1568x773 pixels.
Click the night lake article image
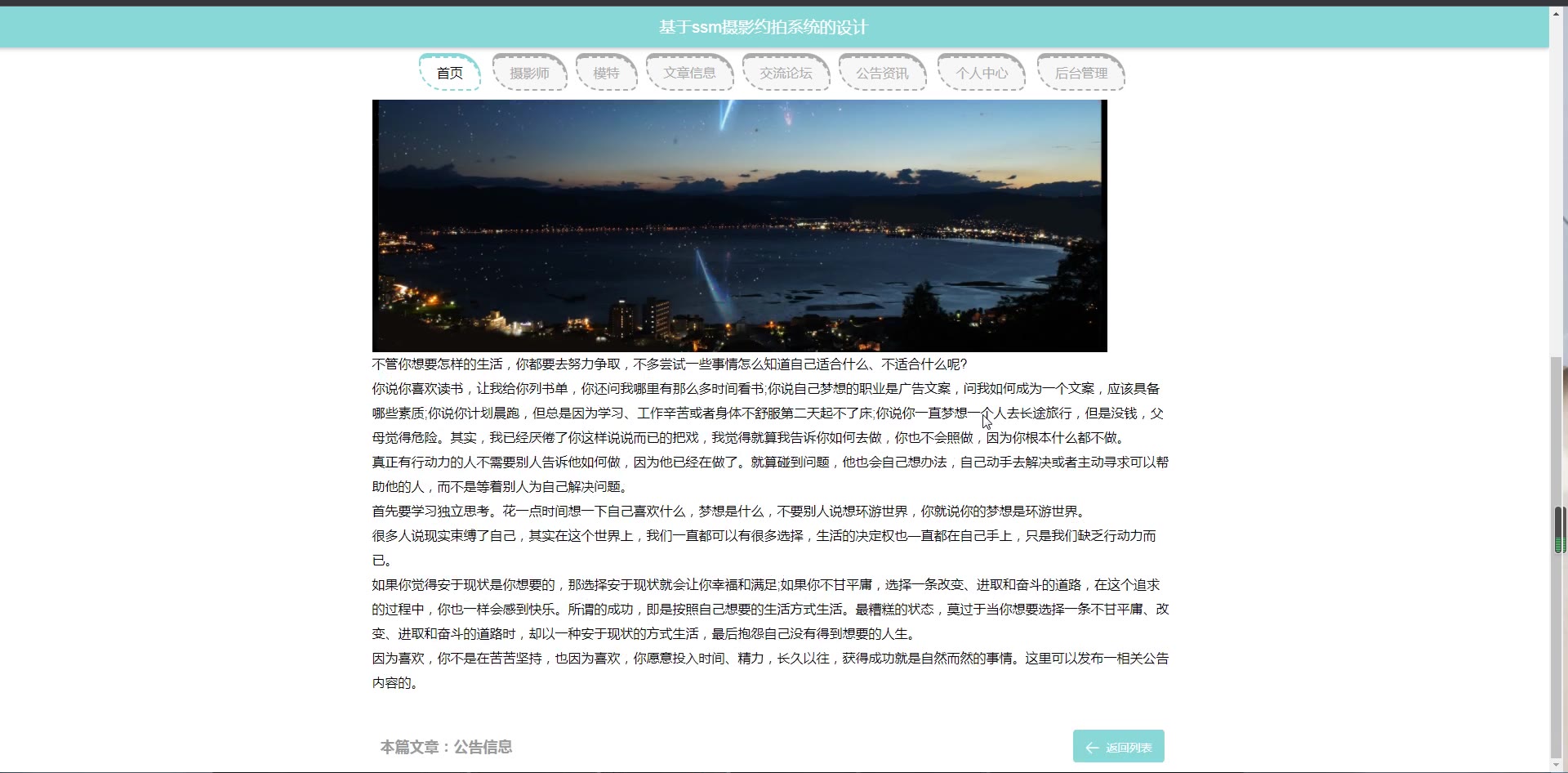(x=740, y=226)
